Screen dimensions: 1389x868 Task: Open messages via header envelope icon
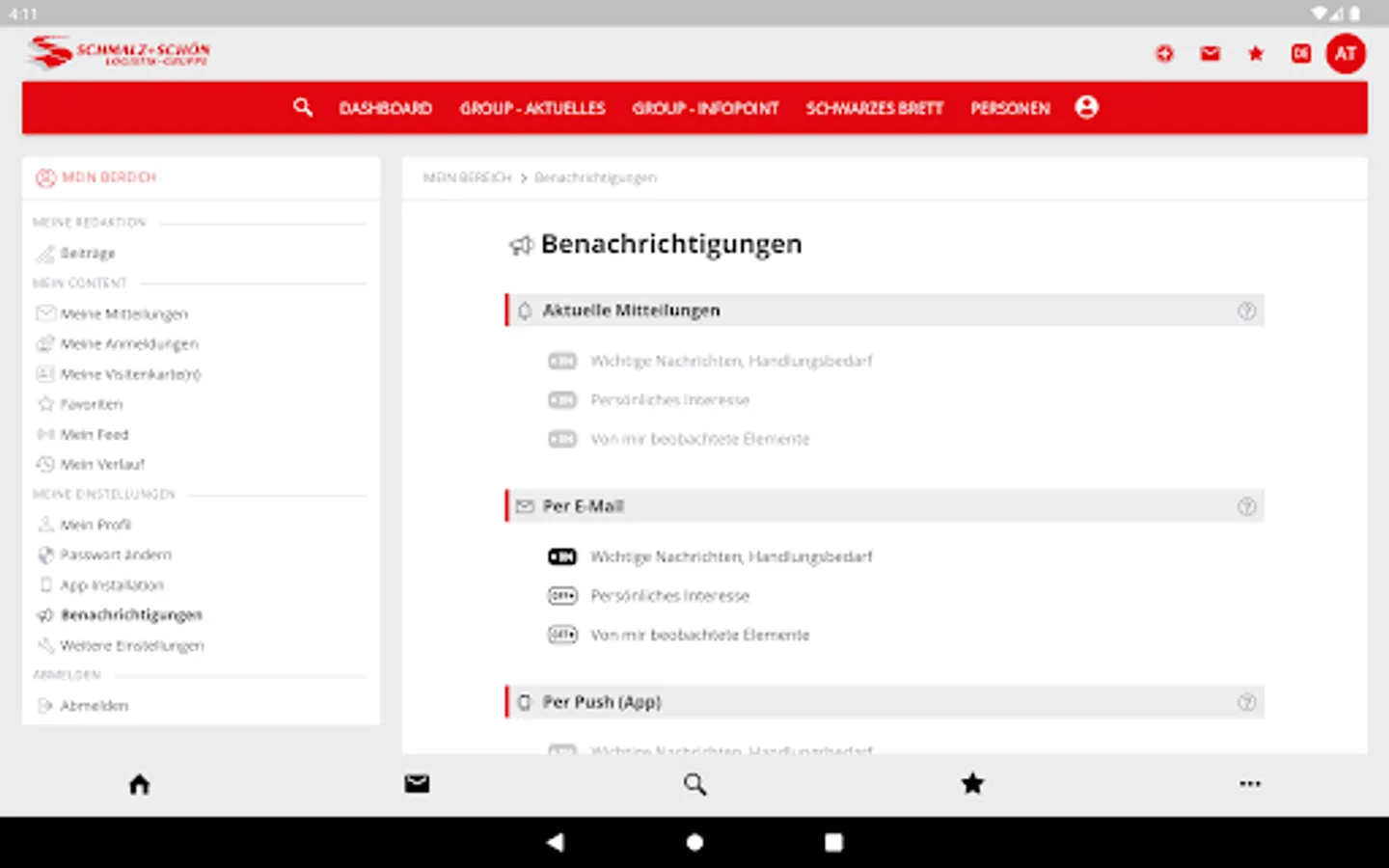pos(1211,54)
